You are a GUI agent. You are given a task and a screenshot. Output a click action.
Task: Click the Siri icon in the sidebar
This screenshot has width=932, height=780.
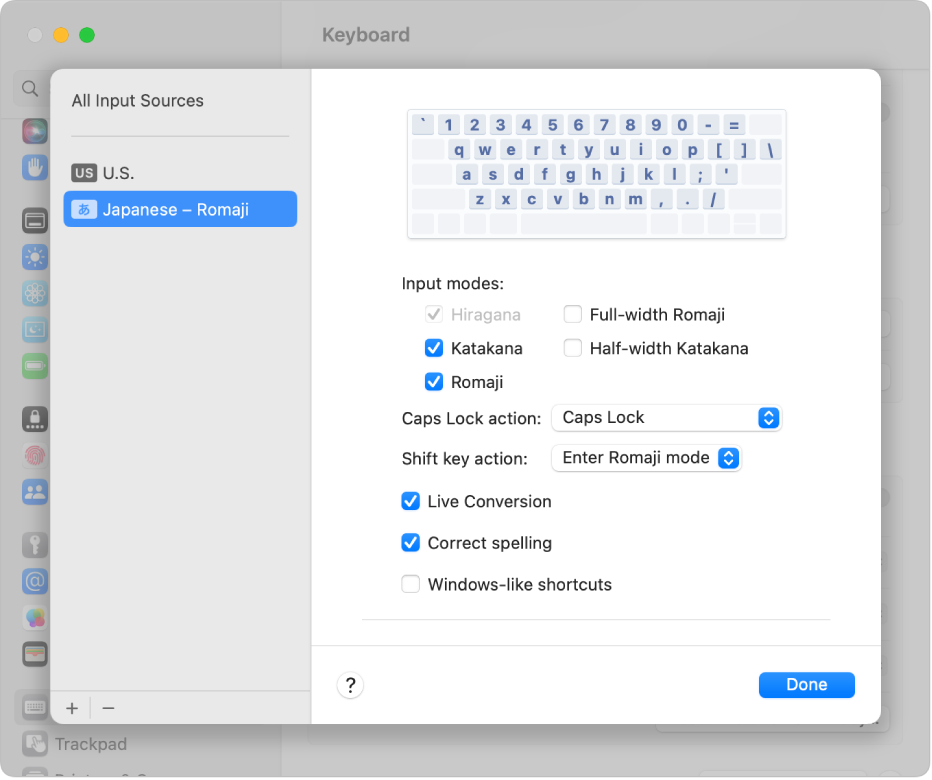[x=35, y=130]
